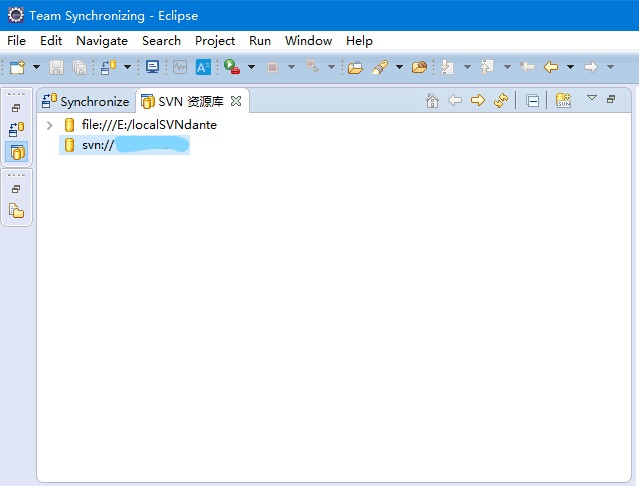Click the Next Annotation icon
Image resolution: width=639 pixels, height=486 pixels.
[447, 67]
